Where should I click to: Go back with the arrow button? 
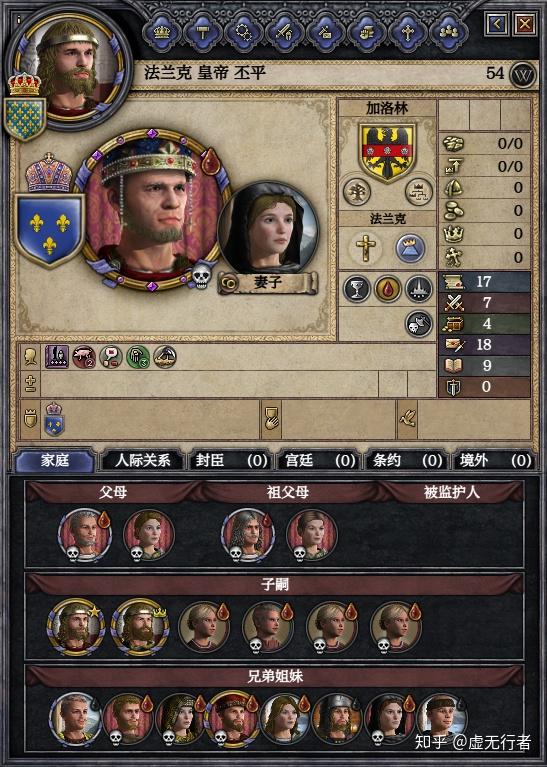[497, 23]
